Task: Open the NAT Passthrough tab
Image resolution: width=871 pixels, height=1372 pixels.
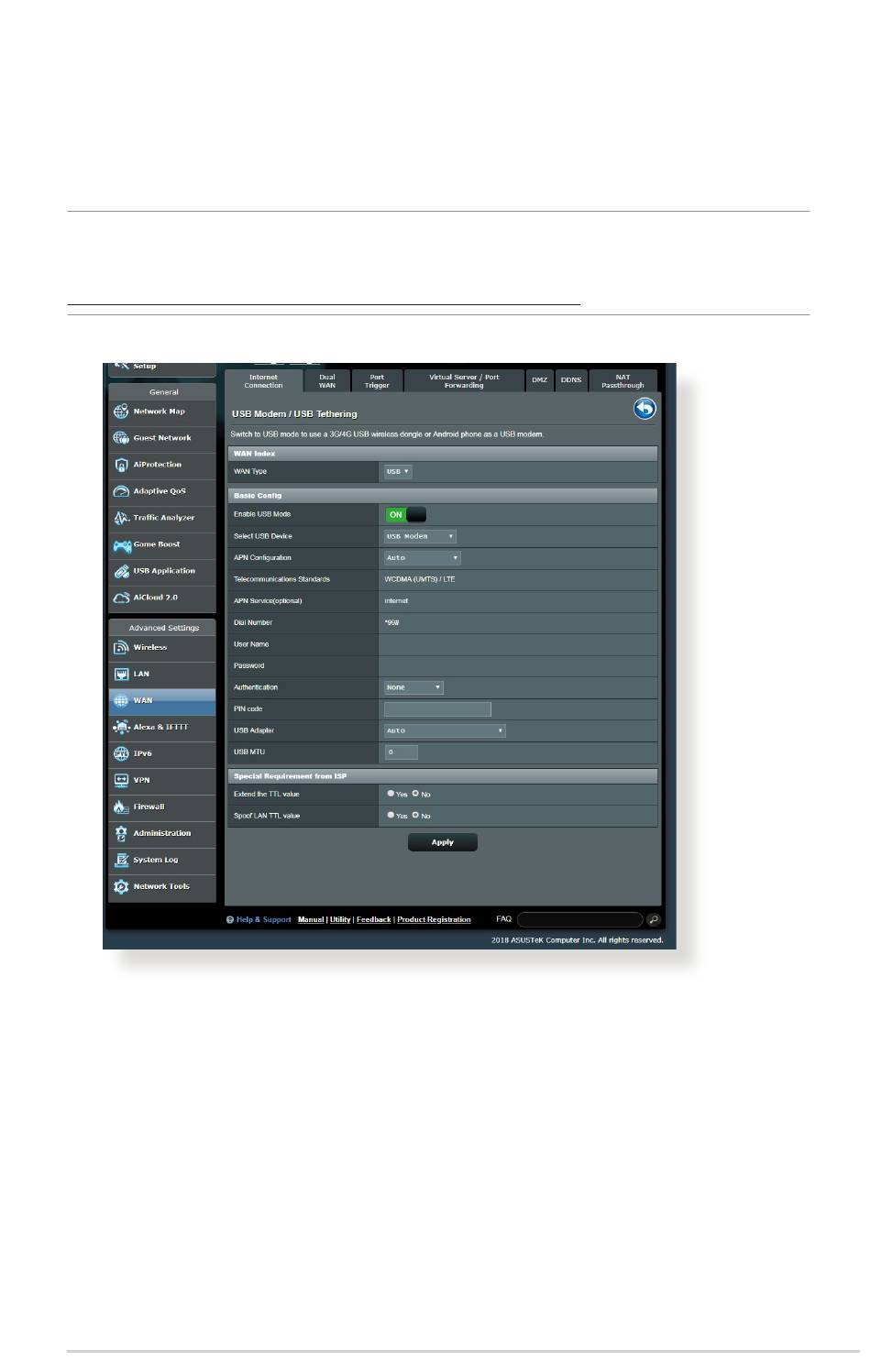Action: coord(623,380)
